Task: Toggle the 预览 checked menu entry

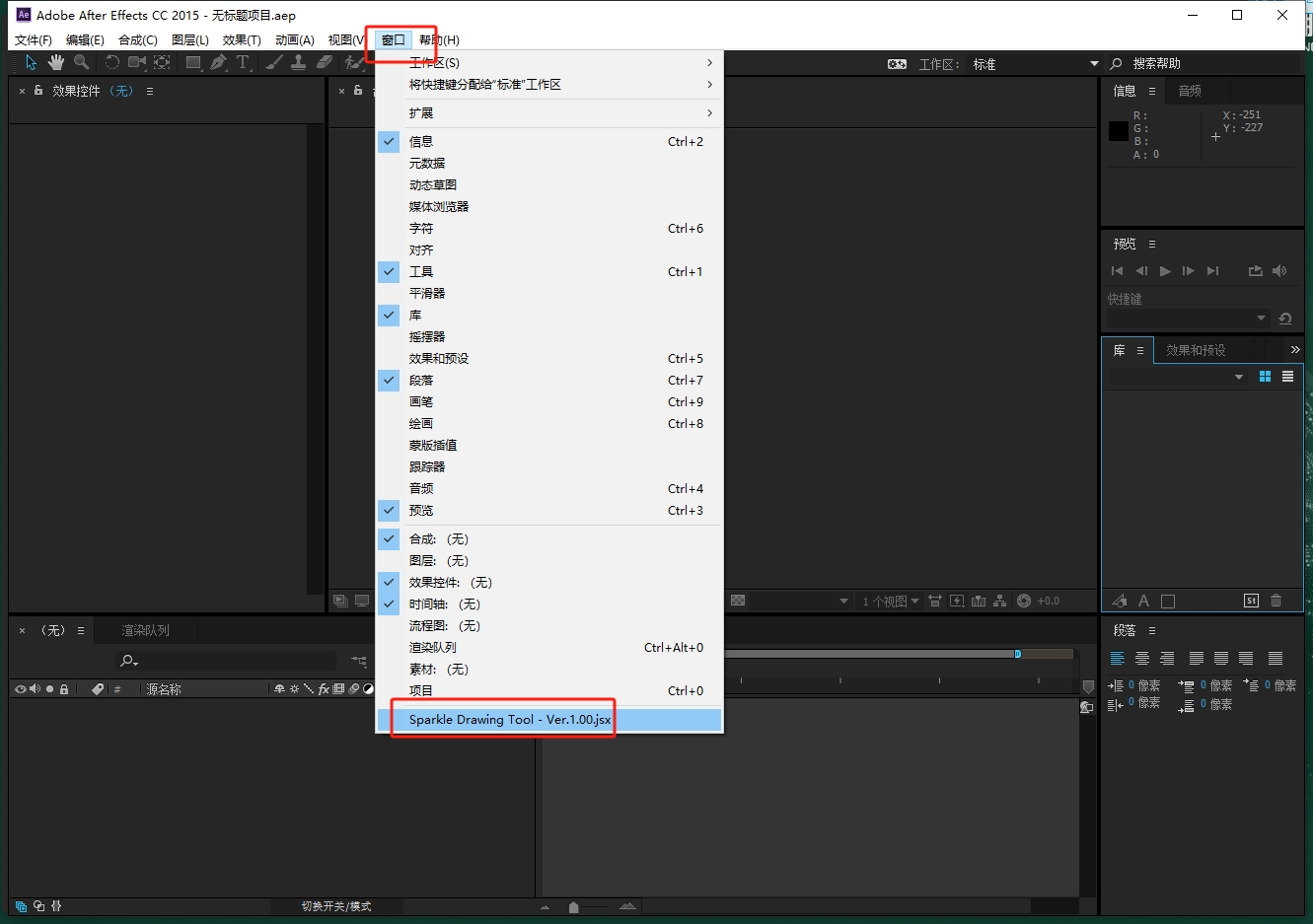Action: click(549, 510)
